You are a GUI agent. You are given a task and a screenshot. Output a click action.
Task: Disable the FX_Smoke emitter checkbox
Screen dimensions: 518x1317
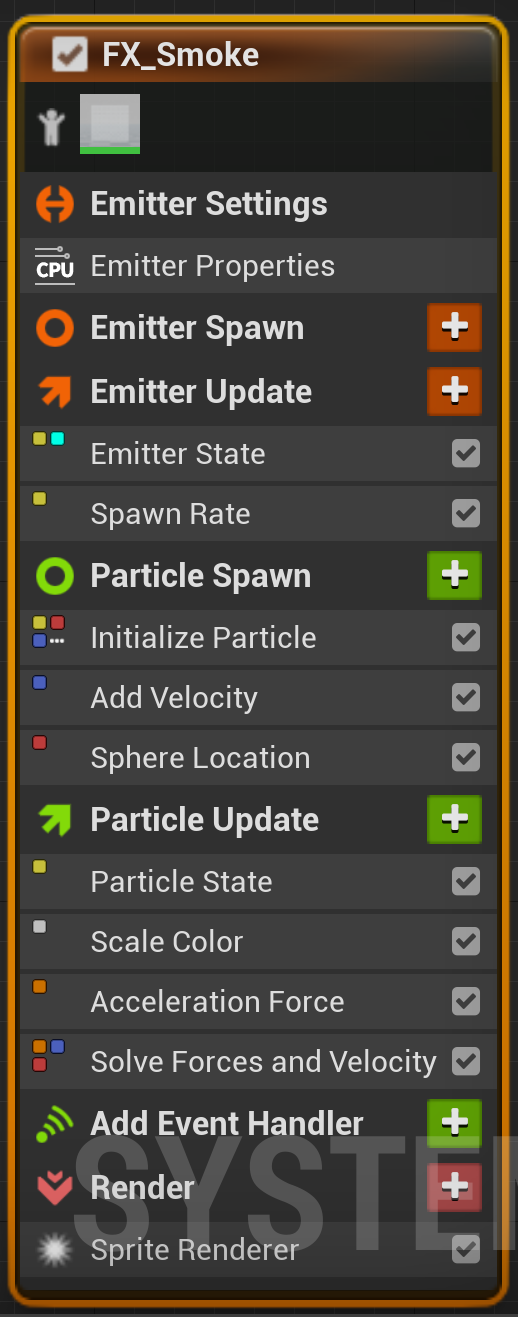pos(70,54)
